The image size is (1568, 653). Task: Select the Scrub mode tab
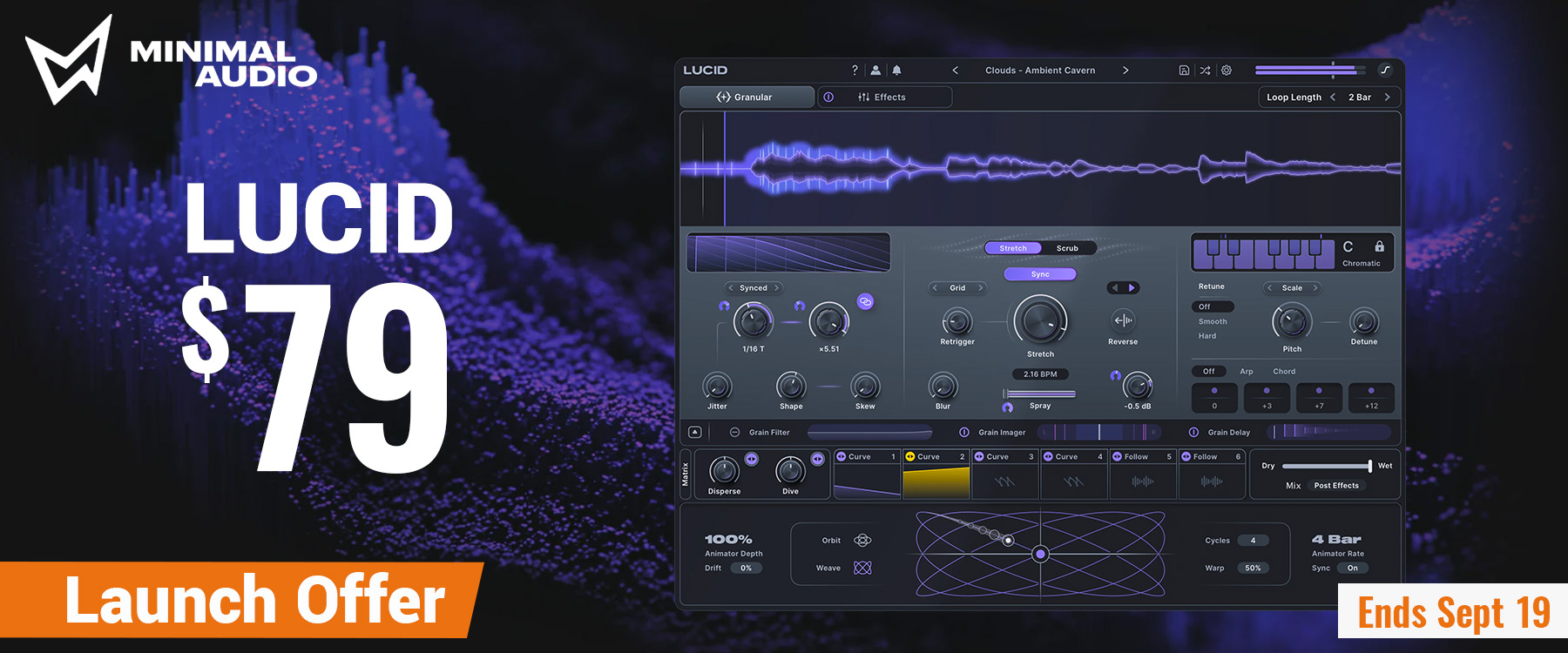coord(1067,248)
